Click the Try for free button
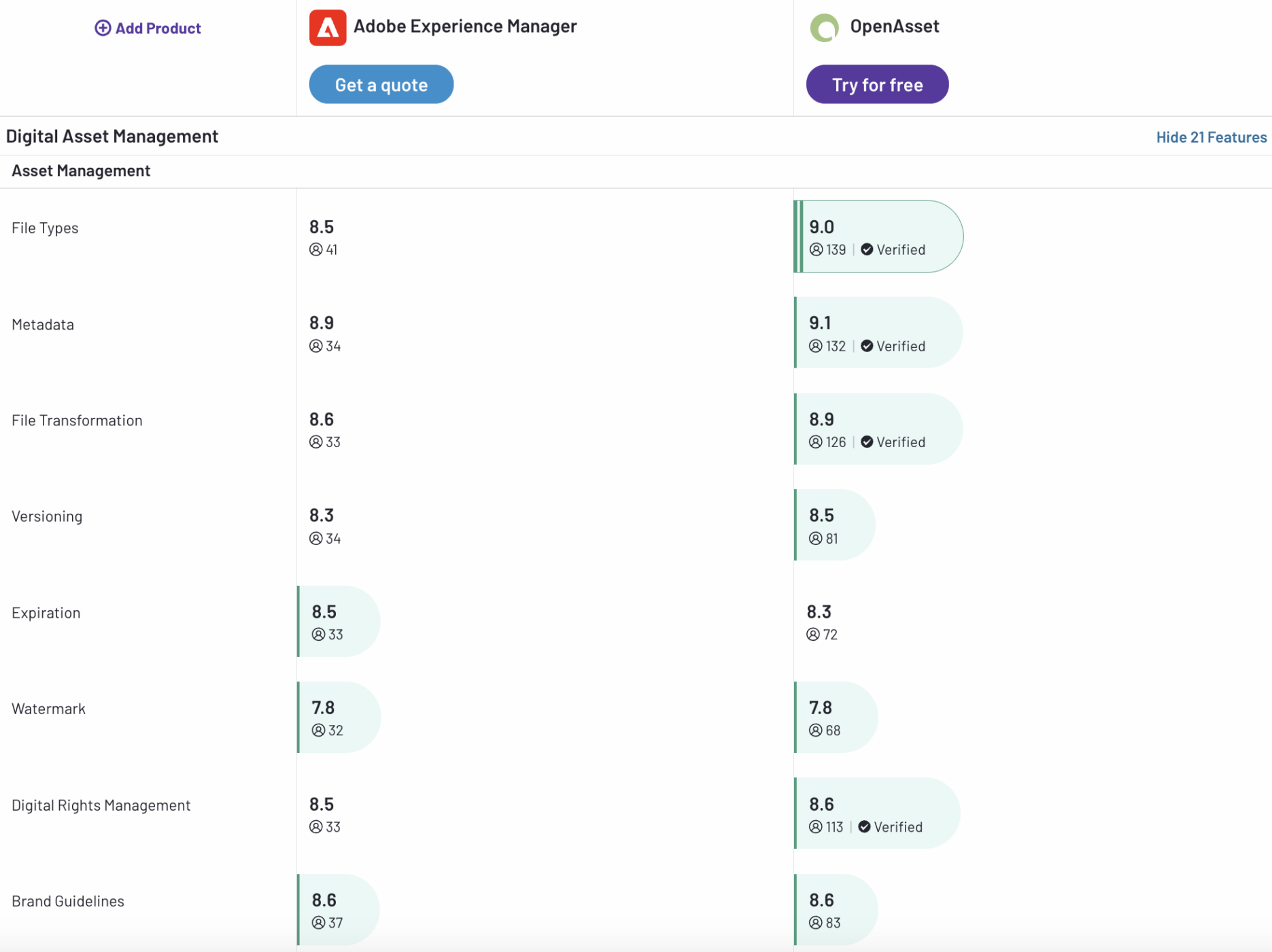The width and height of the screenshot is (1272, 952). pyautogui.click(x=877, y=84)
